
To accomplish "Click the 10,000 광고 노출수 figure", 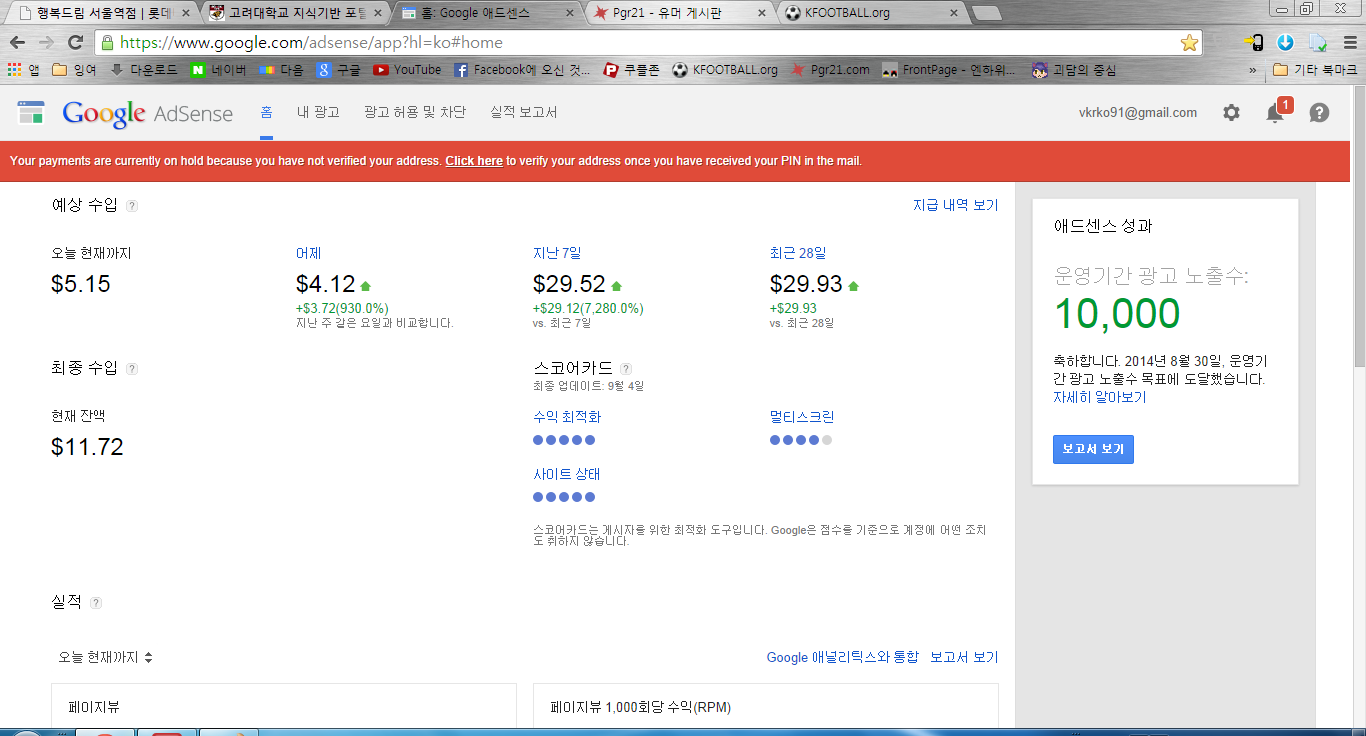I will 1117,314.
